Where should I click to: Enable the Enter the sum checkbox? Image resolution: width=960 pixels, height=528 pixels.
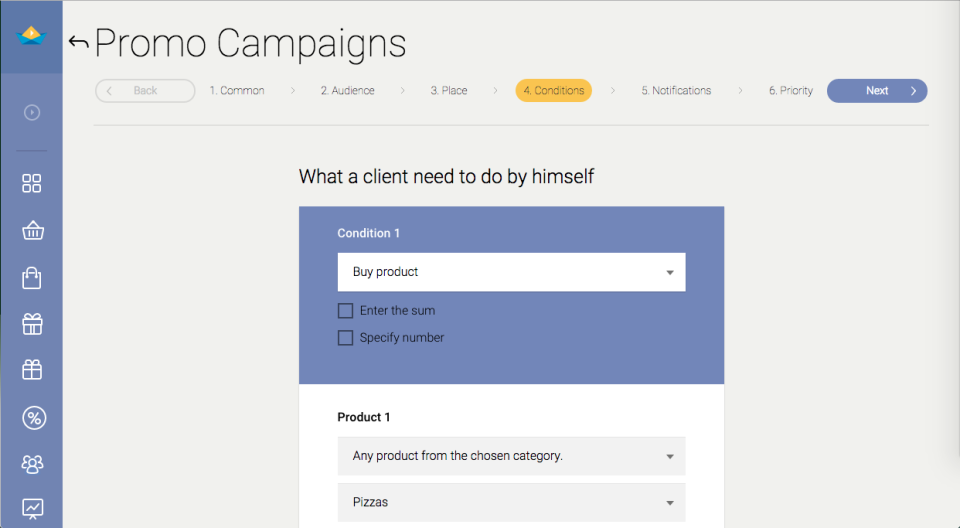[346, 311]
